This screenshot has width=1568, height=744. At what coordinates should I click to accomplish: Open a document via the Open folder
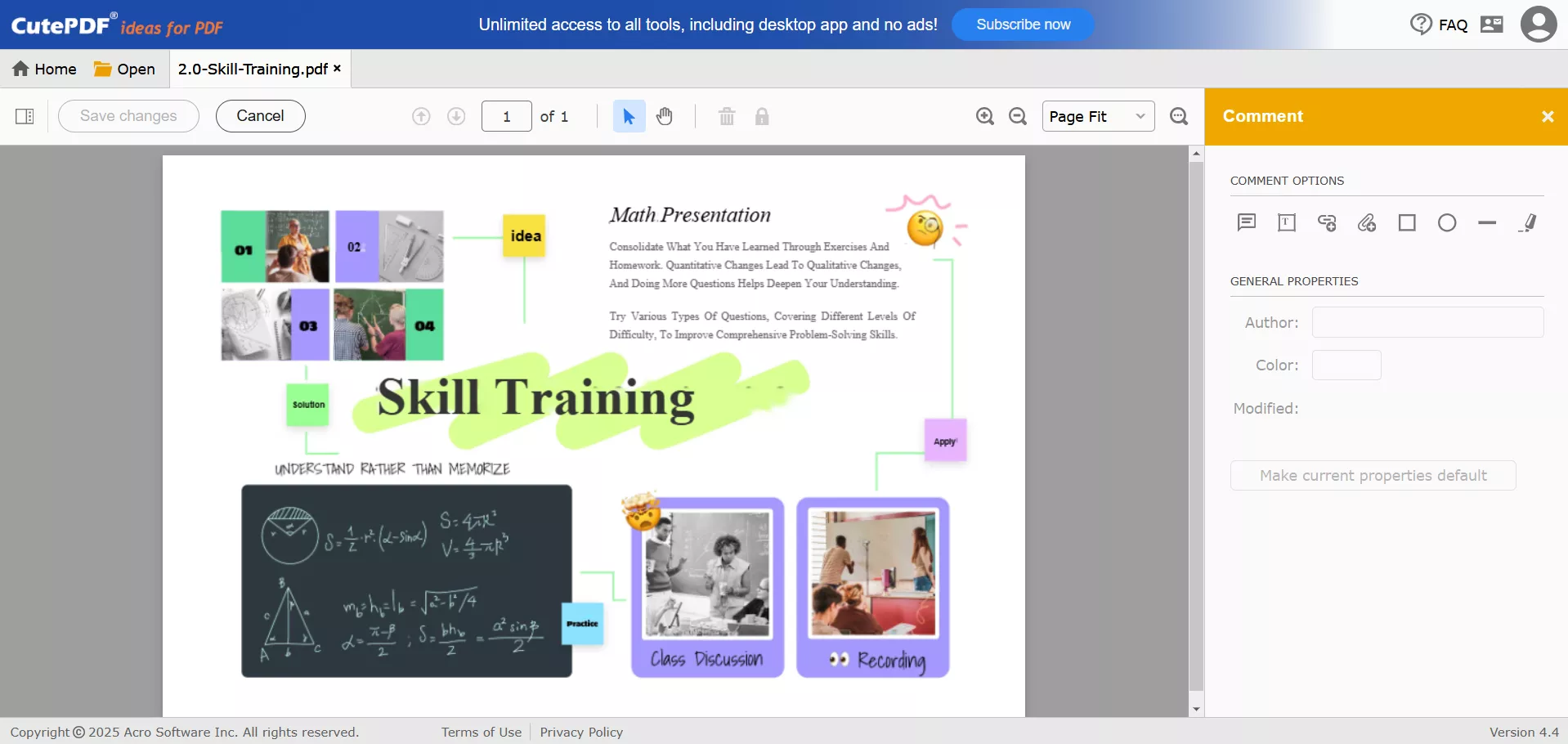point(123,69)
